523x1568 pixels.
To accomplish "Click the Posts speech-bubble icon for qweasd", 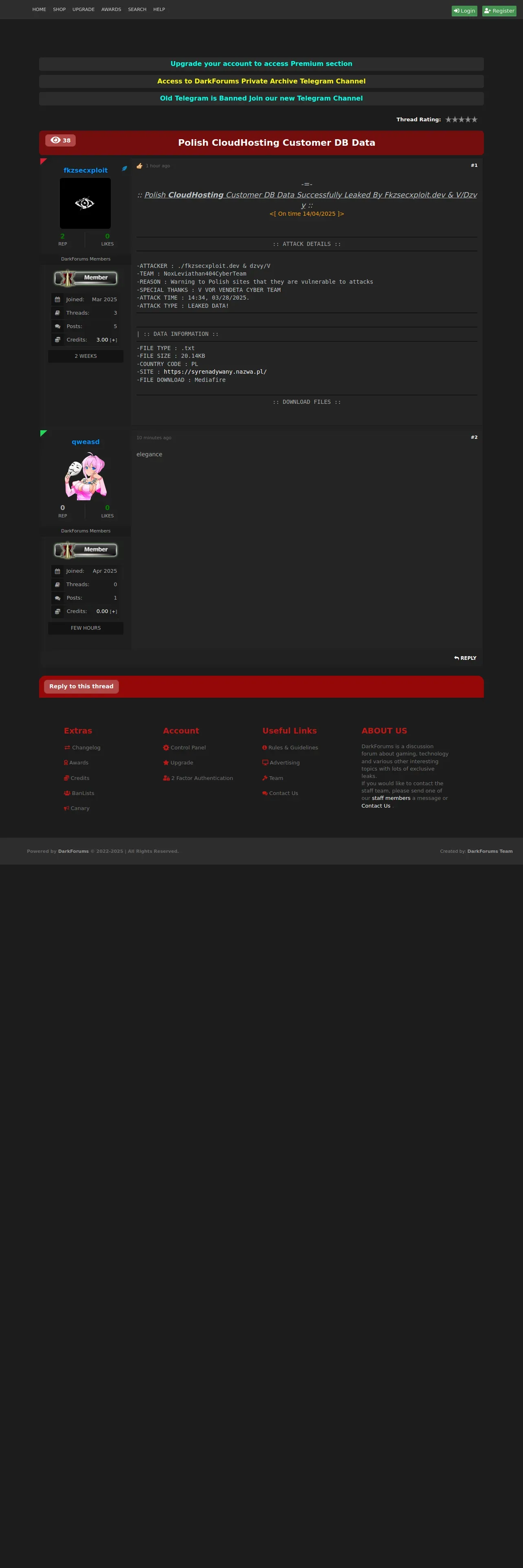I will coord(57,598).
